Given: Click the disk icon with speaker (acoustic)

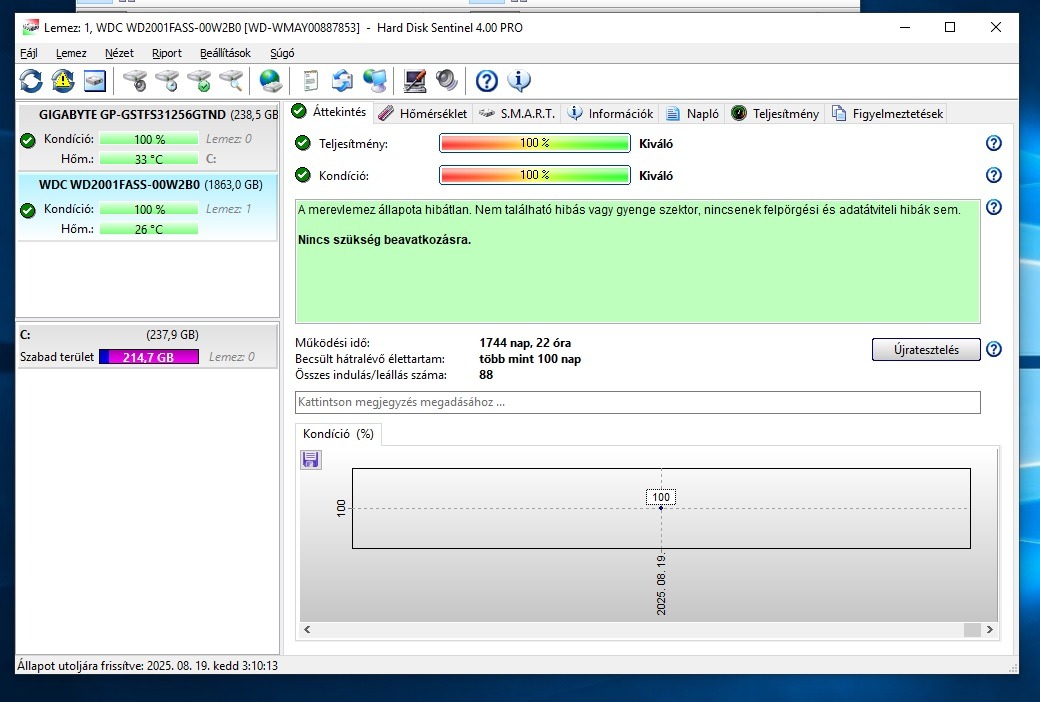Looking at the screenshot, I should coord(135,81).
